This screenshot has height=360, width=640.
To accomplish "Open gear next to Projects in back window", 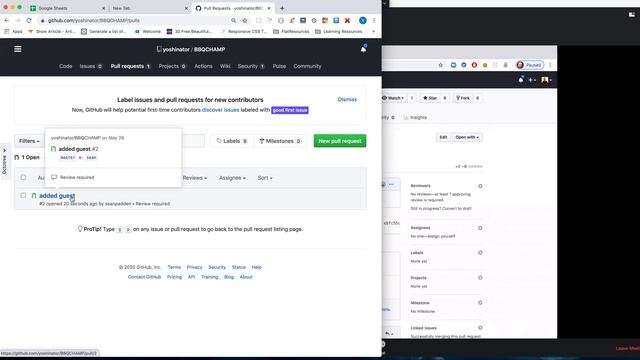I will coord(480,278).
